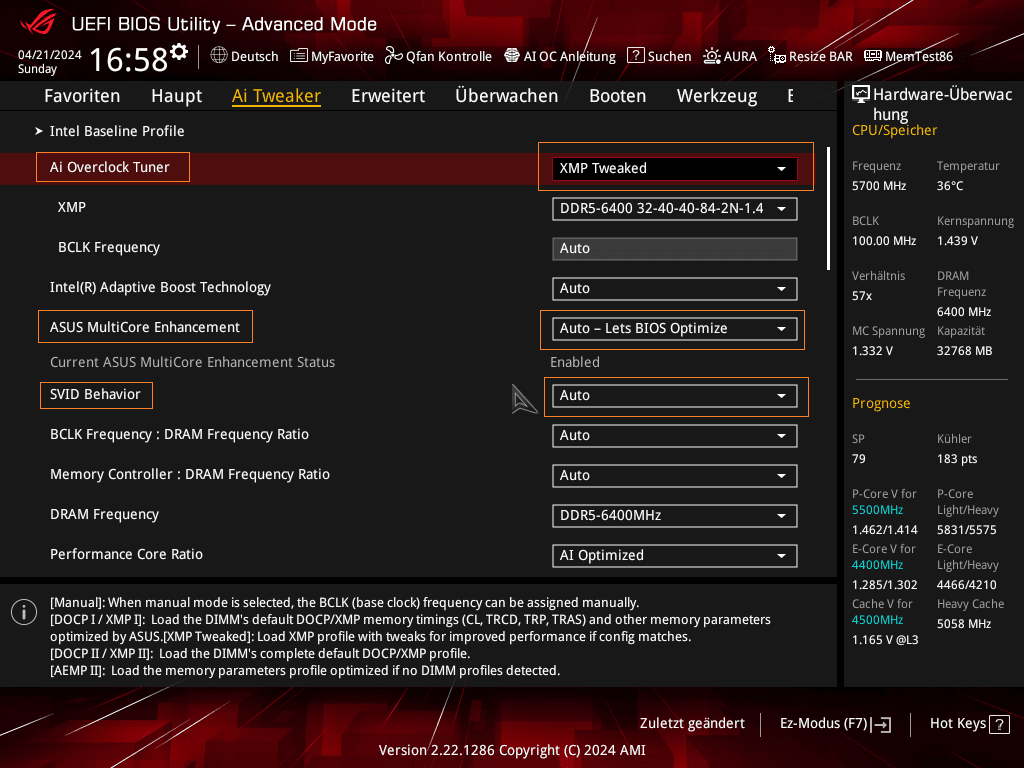Viewport: 1024px width, 768px height.
Task: Click the BCLK Frequency Auto field
Action: [675, 249]
